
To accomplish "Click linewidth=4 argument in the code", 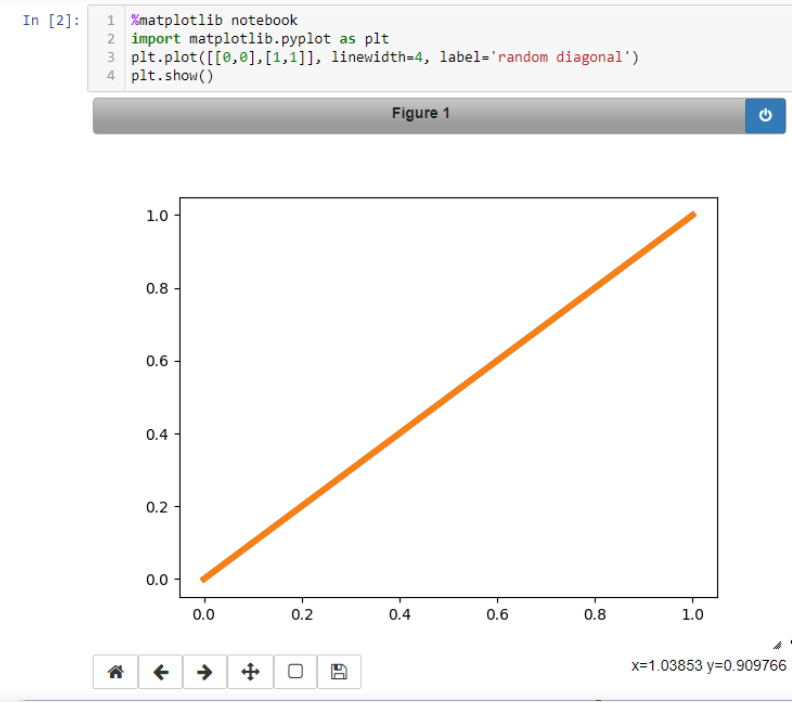I will (x=376, y=57).
